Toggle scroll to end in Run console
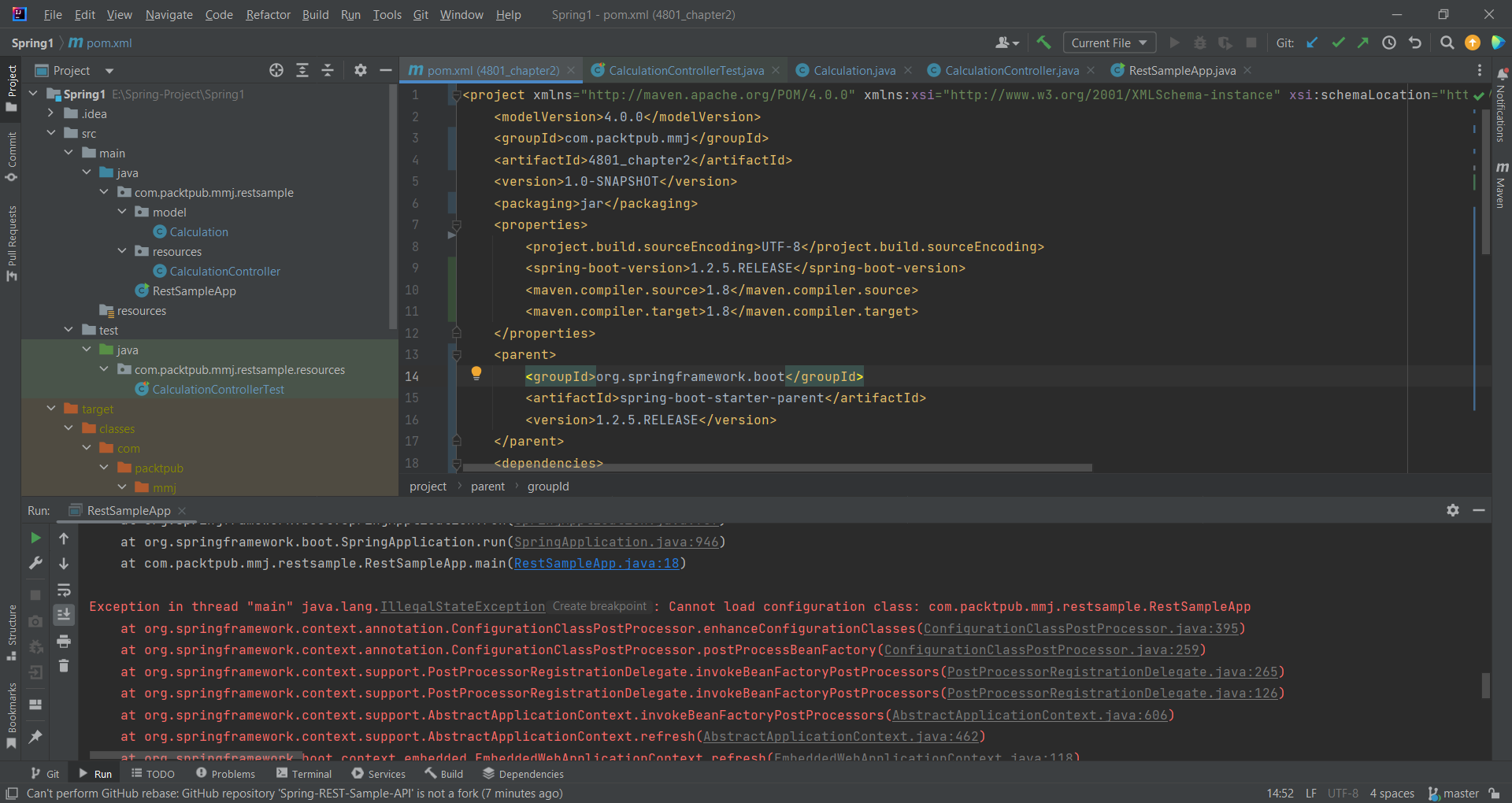Image resolution: width=1512 pixels, height=803 pixels. [x=64, y=615]
